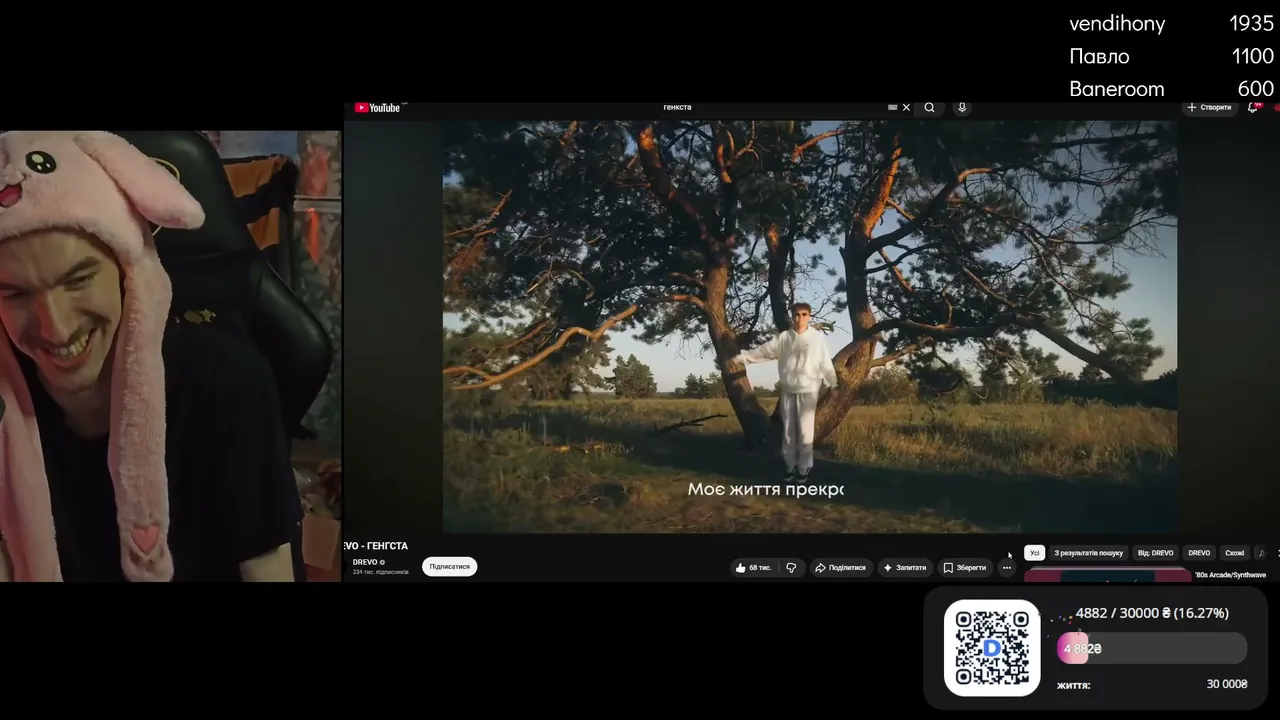
Task: Select the "Усі" filter chip
Action: tap(1034, 553)
